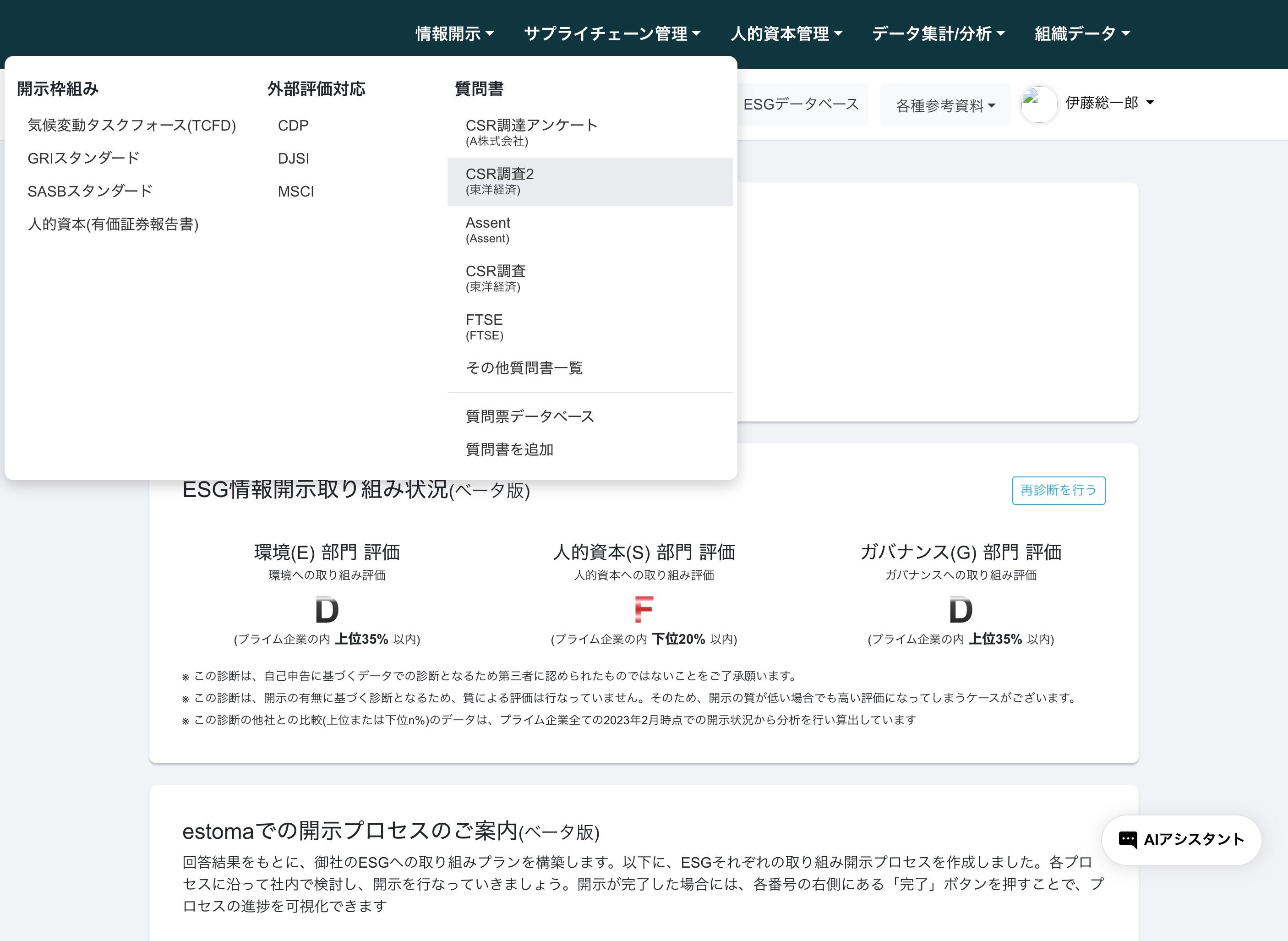Expand the データ集計/分析 menu

[938, 33]
